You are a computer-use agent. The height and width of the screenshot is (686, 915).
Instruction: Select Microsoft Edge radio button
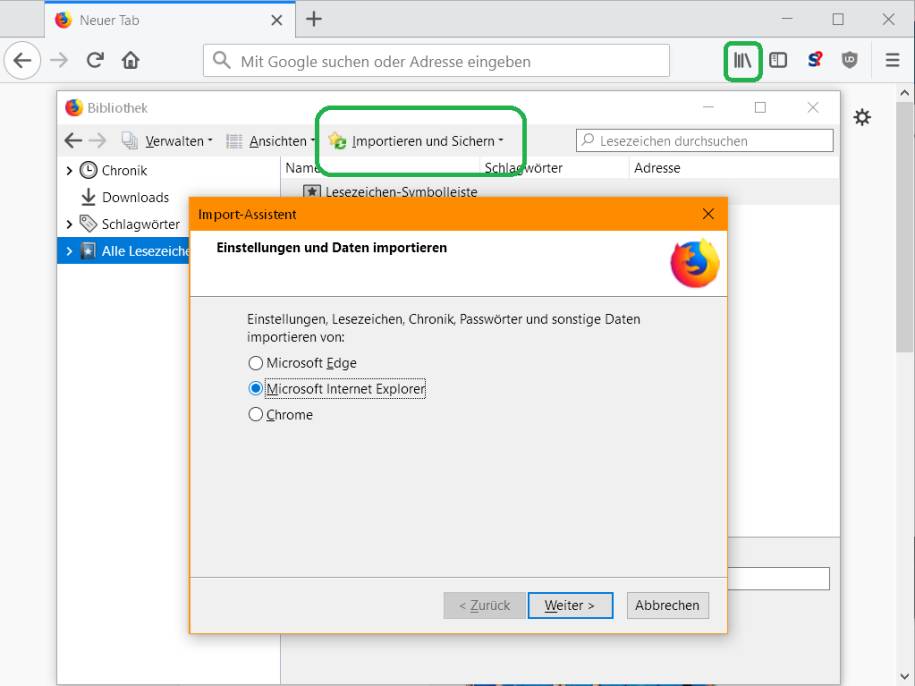pyautogui.click(x=255, y=363)
